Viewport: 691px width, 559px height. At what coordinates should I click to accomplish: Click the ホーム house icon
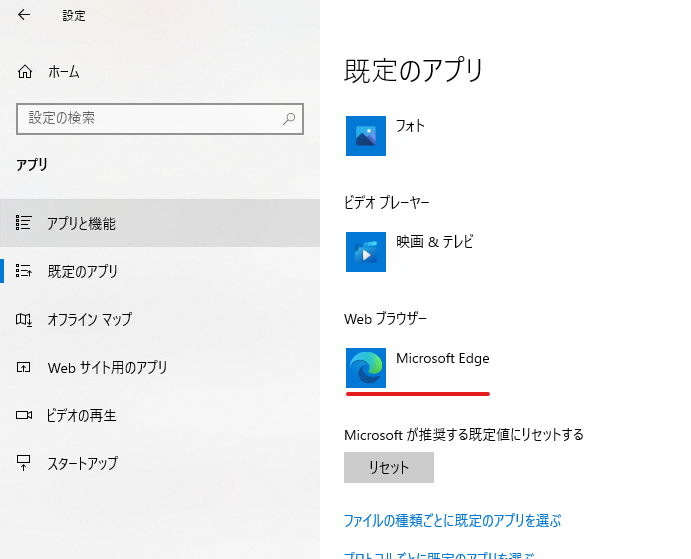click(25, 72)
